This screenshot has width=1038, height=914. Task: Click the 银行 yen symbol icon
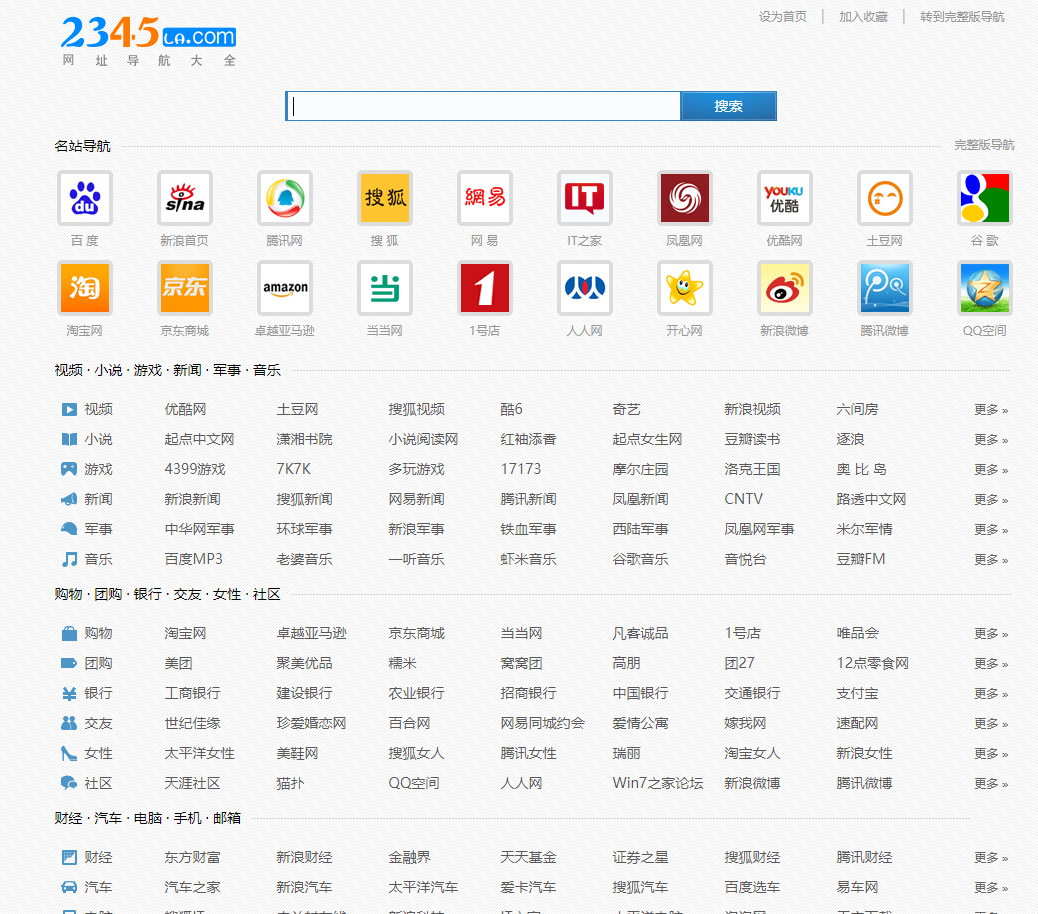coord(69,694)
